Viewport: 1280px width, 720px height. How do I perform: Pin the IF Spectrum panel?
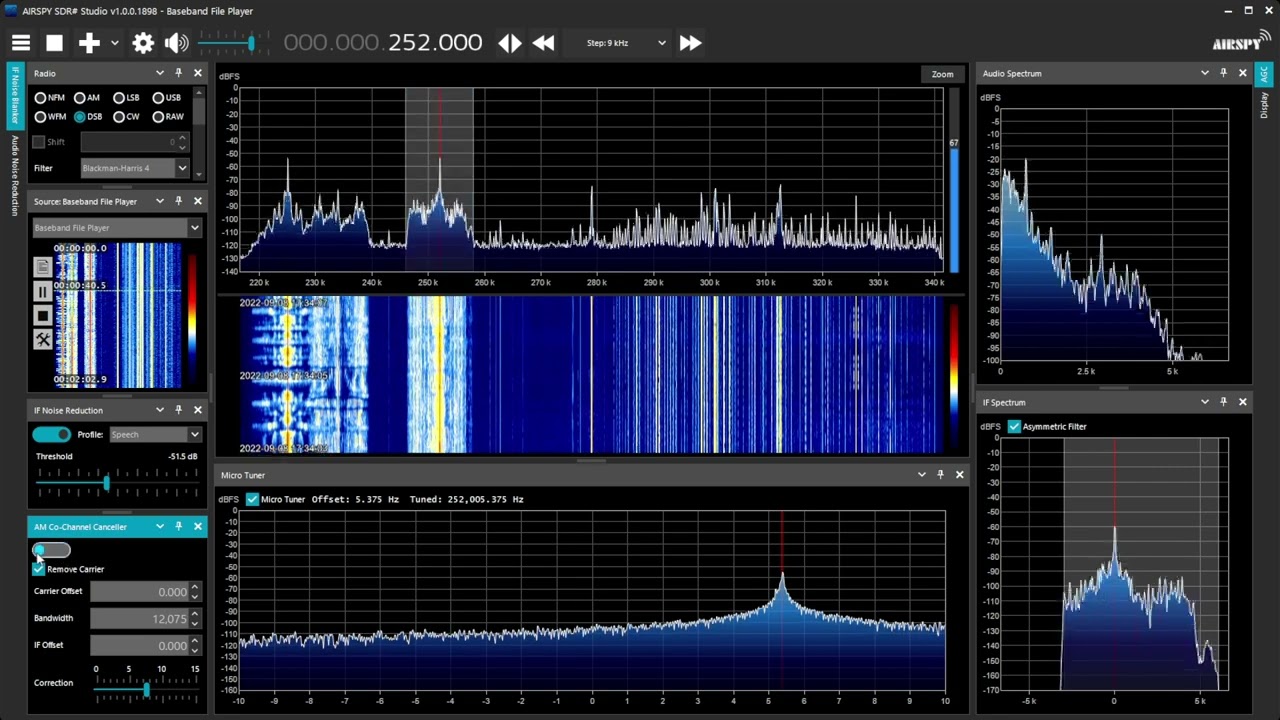pyautogui.click(x=1224, y=402)
